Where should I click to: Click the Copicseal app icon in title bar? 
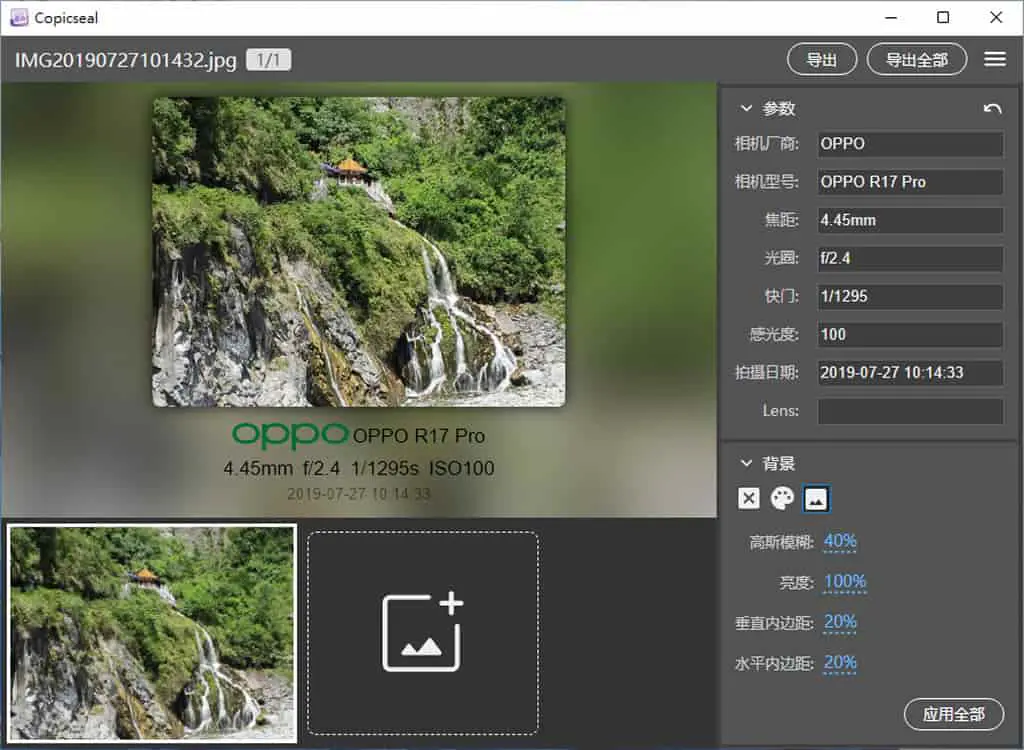coord(19,18)
